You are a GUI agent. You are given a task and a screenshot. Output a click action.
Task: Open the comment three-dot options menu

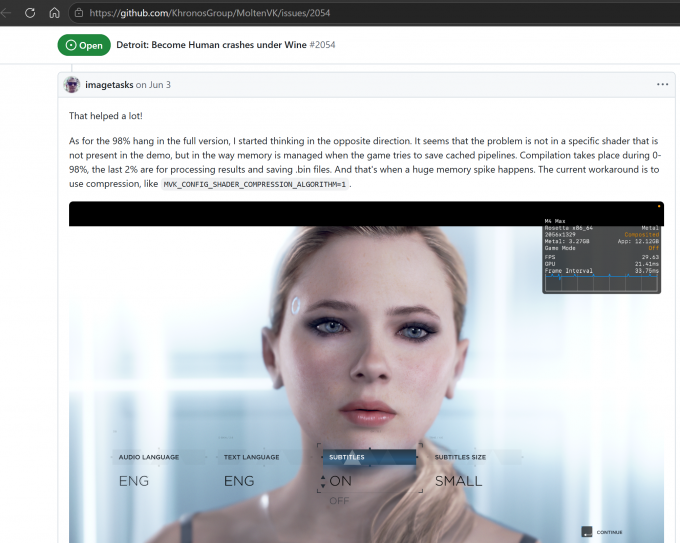click(x=662, y=85)
